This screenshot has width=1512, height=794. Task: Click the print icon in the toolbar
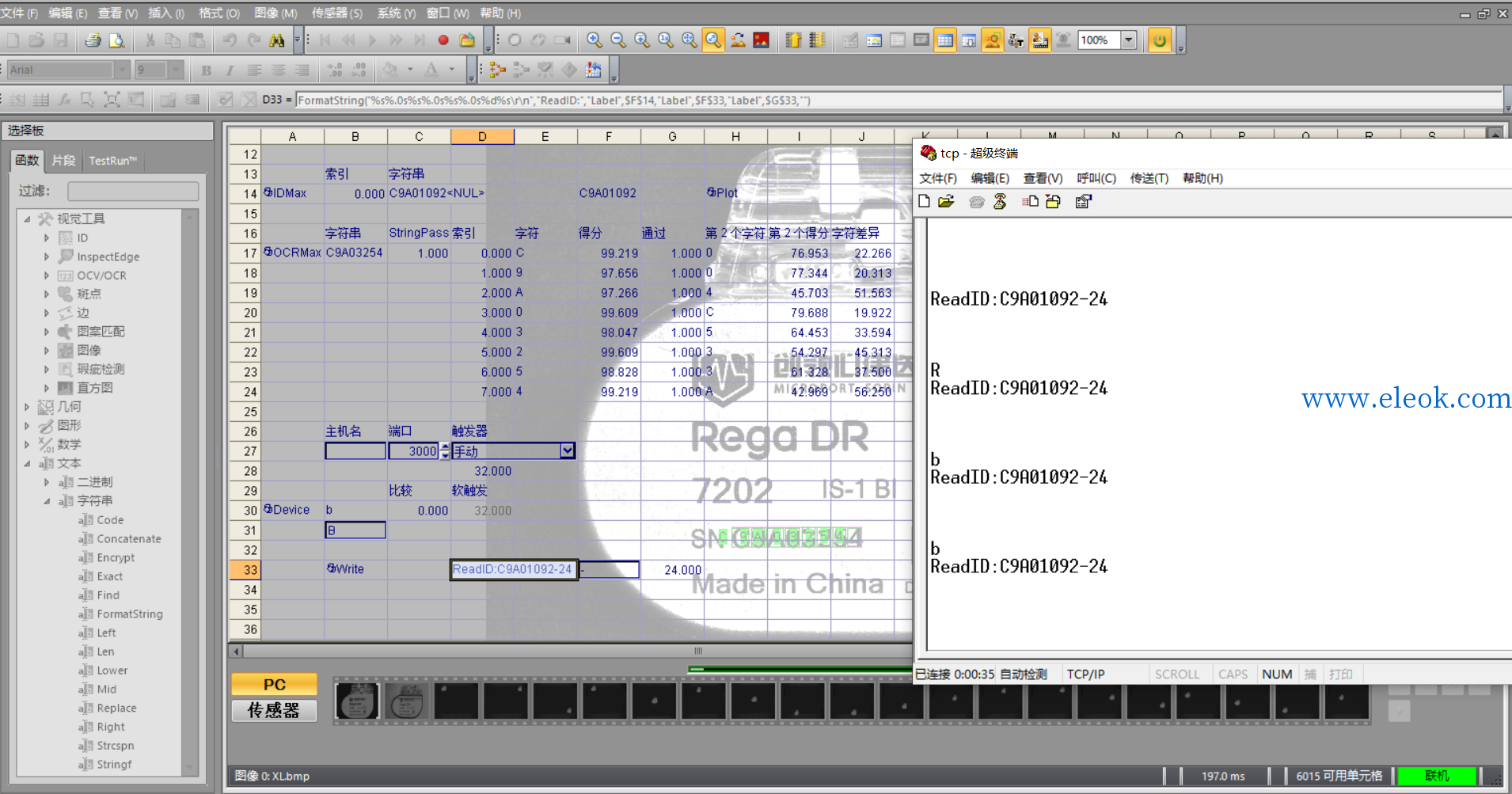[93, 40]
